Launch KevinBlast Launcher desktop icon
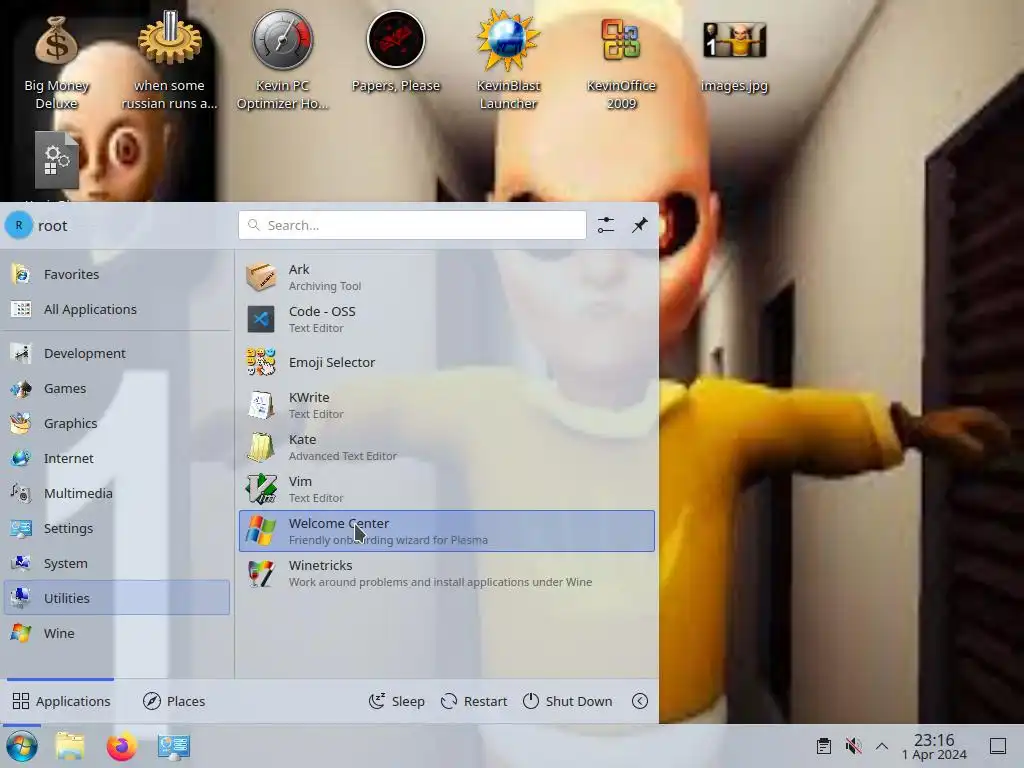 tap(508, 60)
